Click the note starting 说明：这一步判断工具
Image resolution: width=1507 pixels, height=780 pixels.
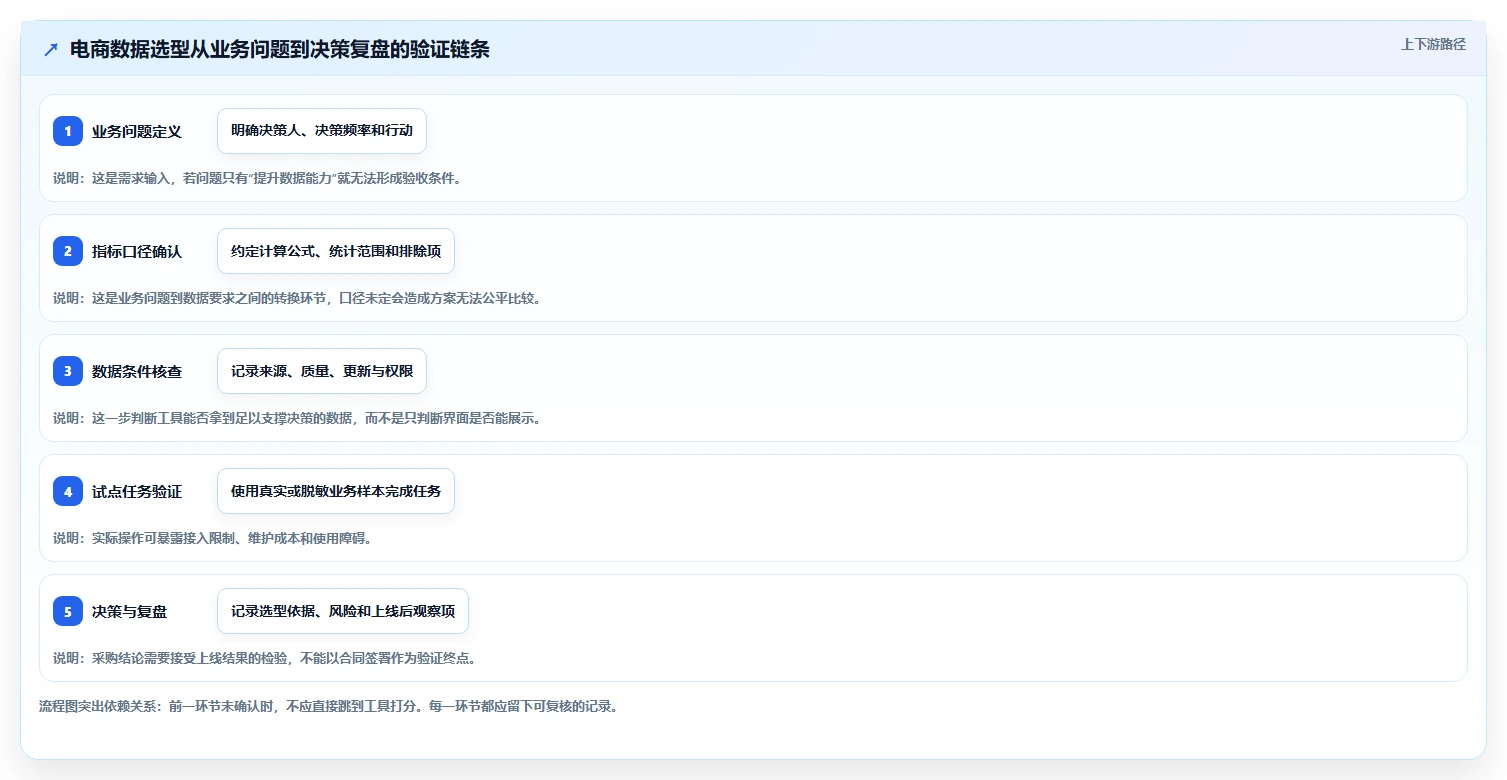click(x=297, y=418)
